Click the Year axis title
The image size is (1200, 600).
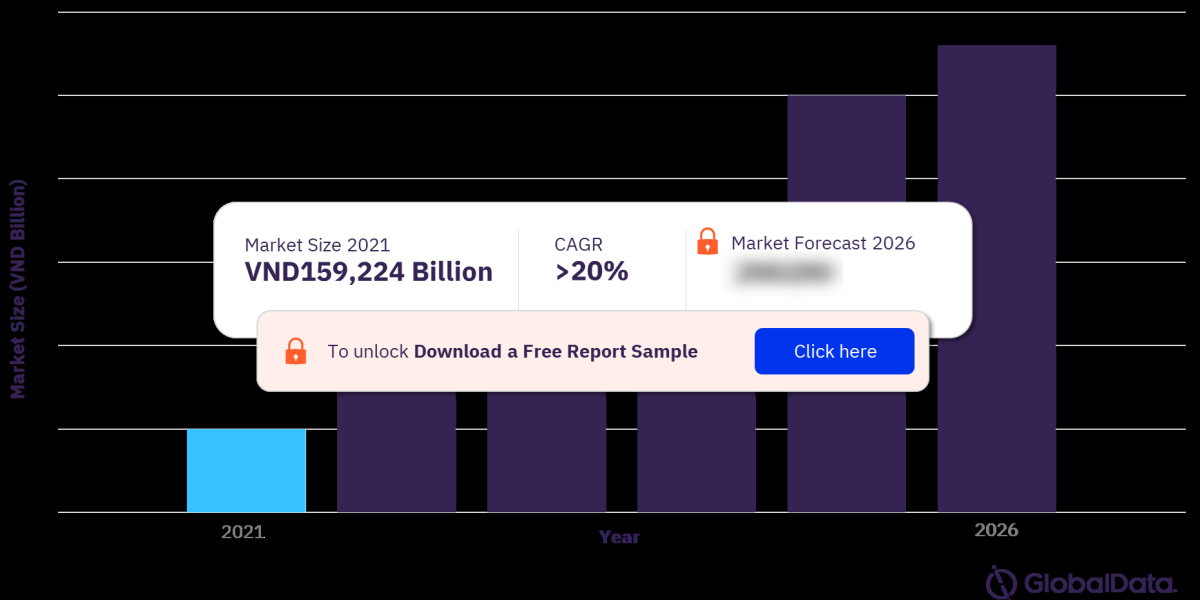[x=619, y=537]
